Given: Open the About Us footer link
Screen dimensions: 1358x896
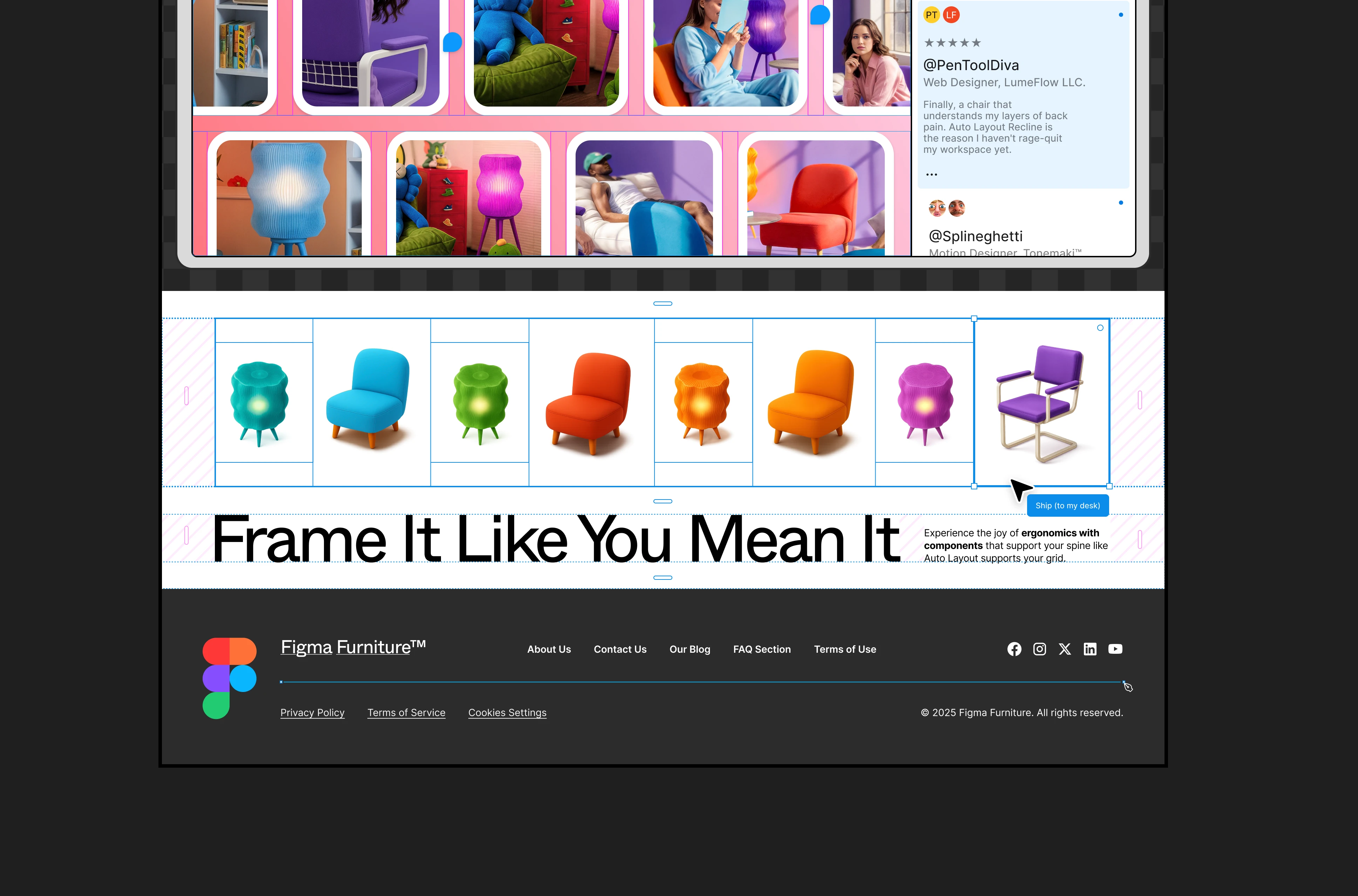Looking at the screenshot, I should click(549, 649).
